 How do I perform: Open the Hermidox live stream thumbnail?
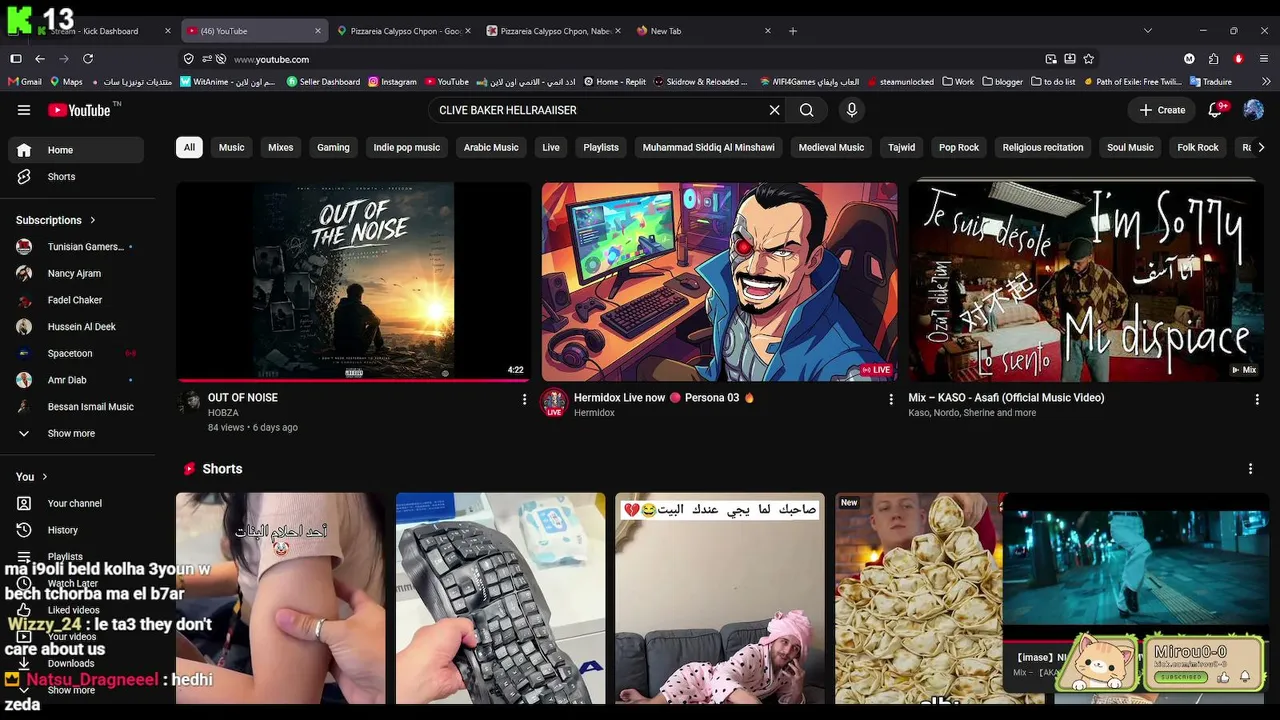click(719, 281)
